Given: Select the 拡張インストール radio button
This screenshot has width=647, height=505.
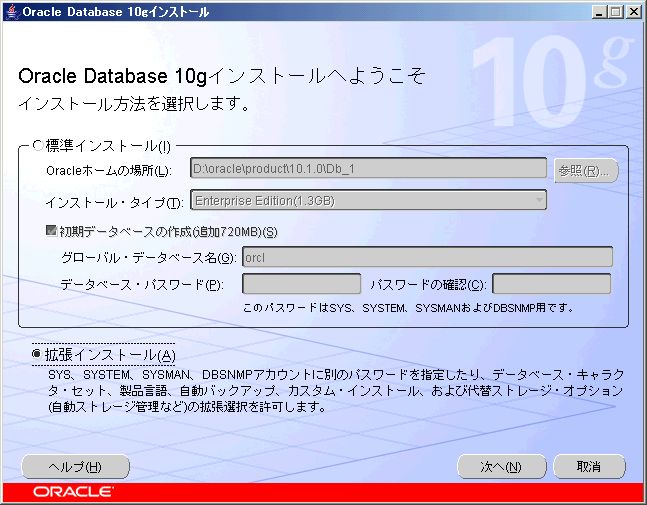Looking at the screenshot, I should pyautogui.click(x=37, y=354).
